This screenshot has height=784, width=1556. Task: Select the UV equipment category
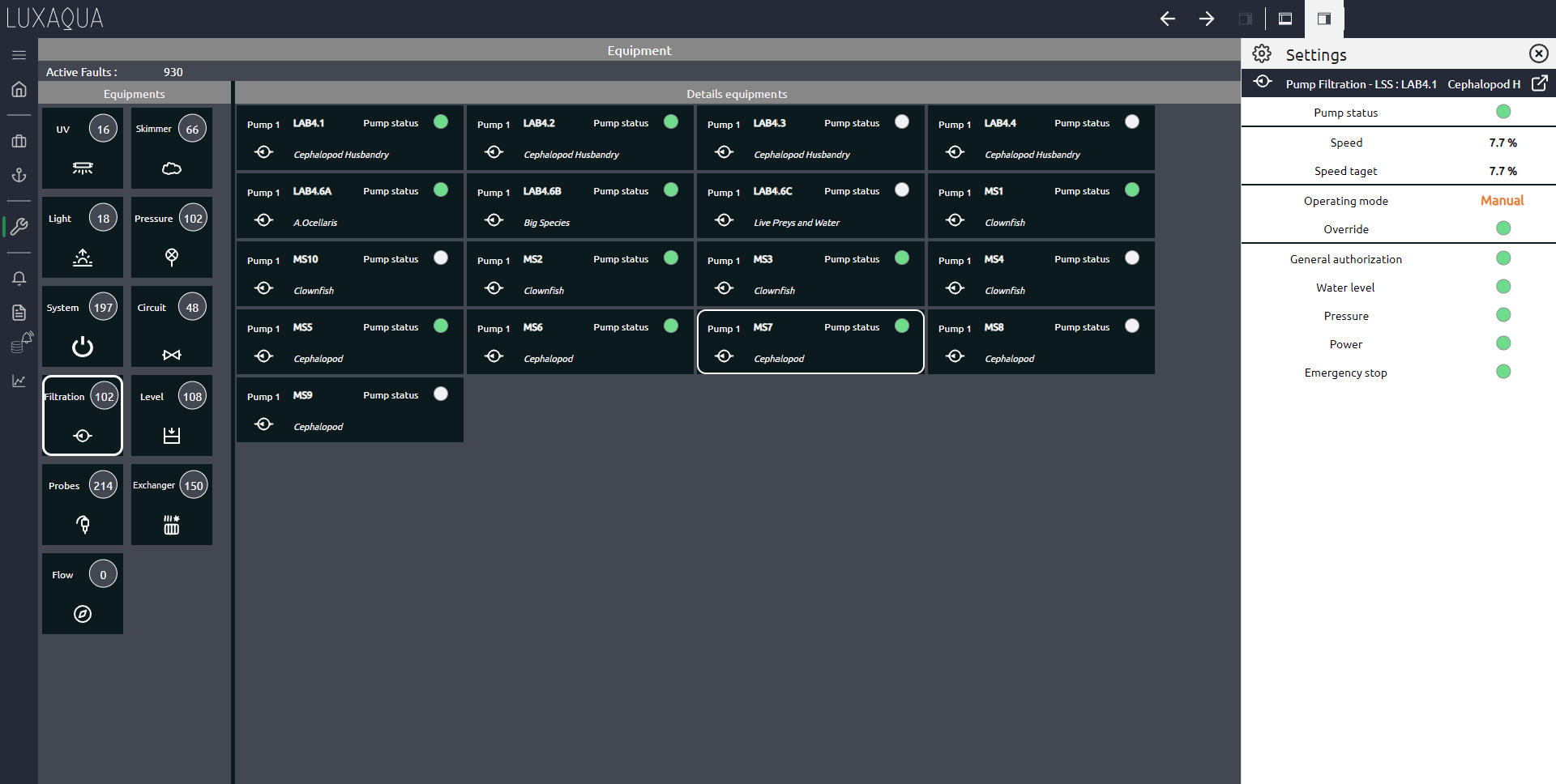coord(82,147)
